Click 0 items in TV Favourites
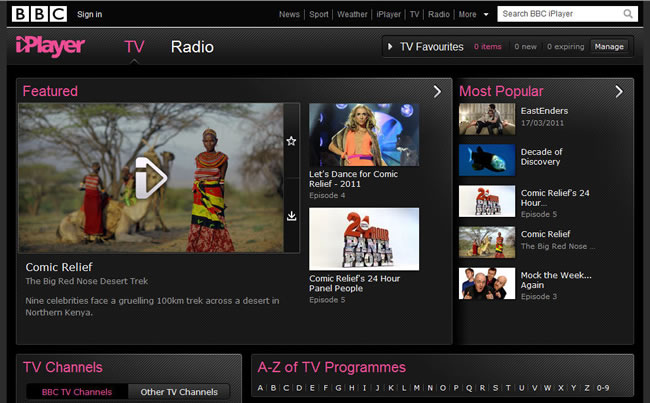The height and width of the screenshot is (403, 650). click(488, 46)
